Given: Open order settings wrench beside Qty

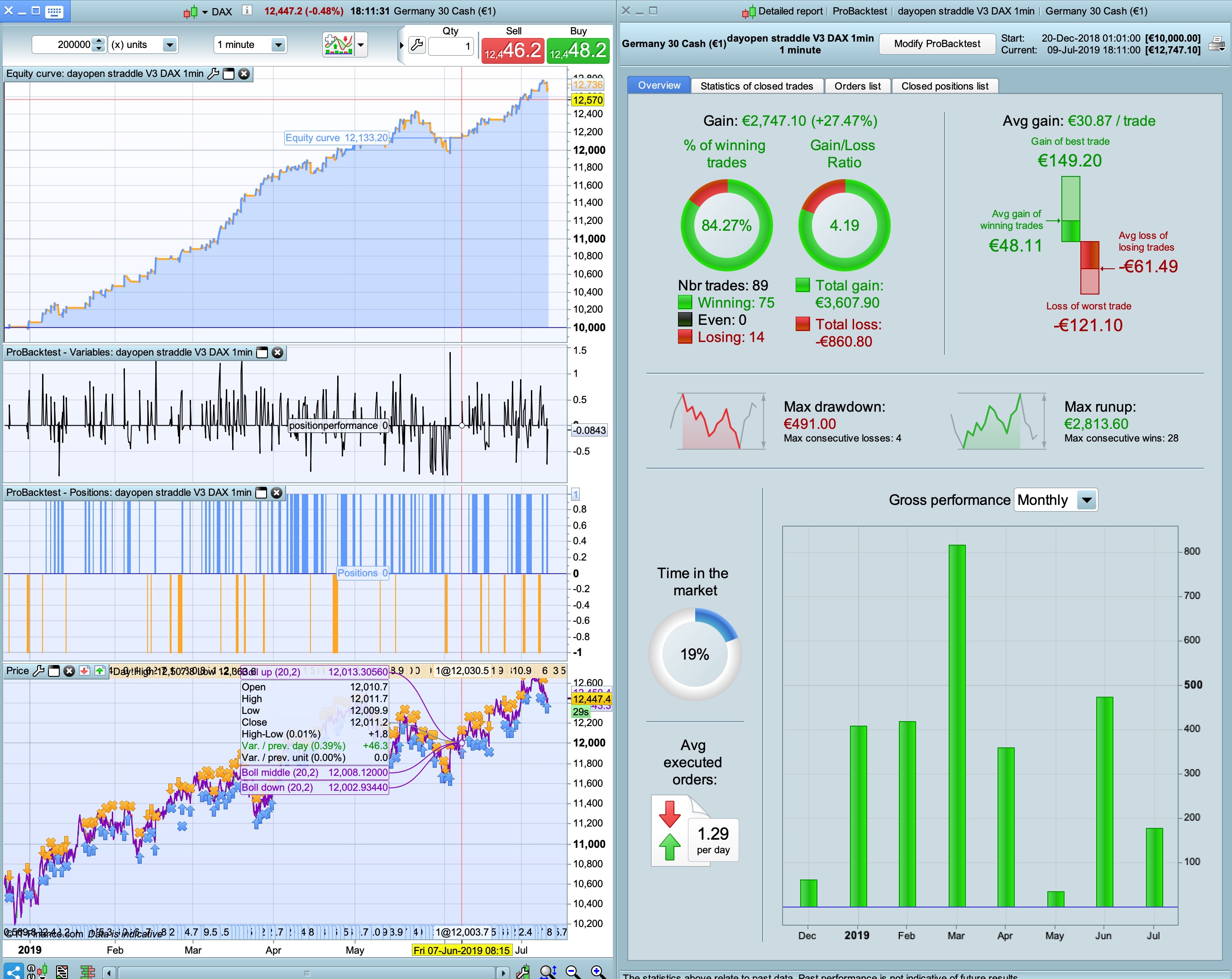Looking at the screenshot, I should pos(416,44).
